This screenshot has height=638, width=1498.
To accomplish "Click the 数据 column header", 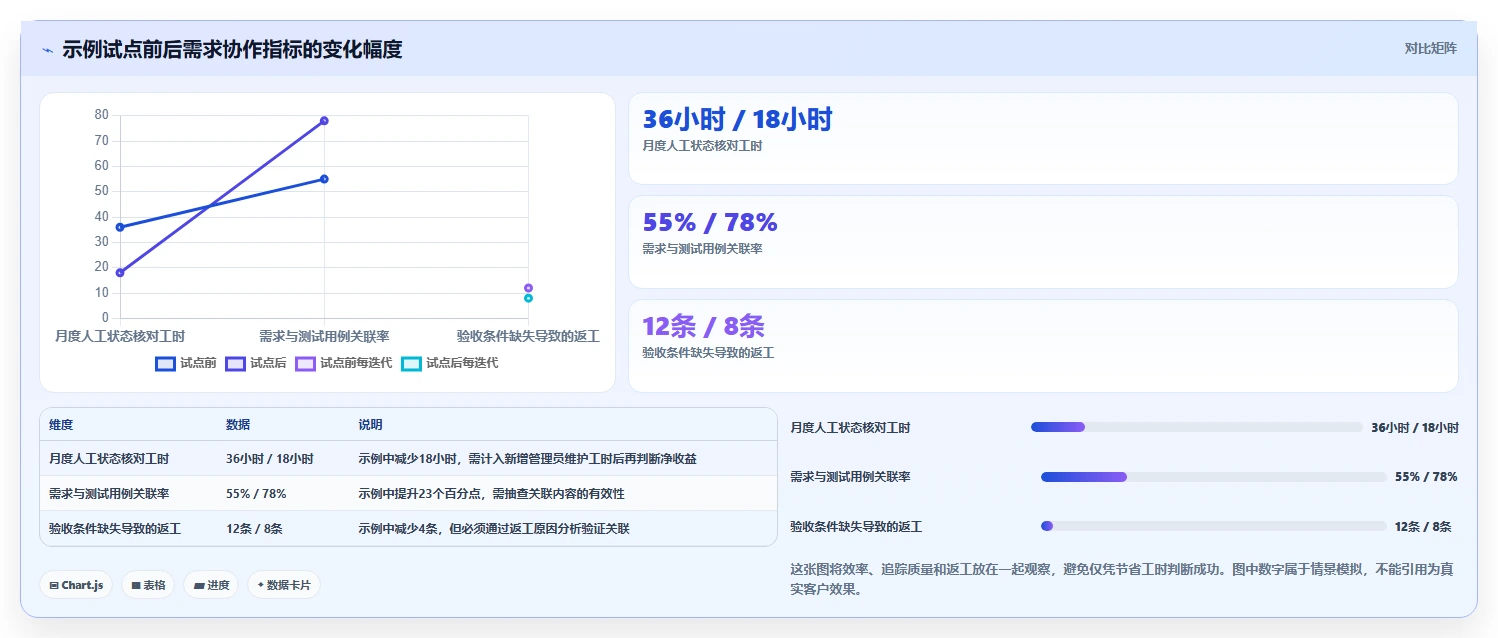I will pyautogui.click(x=238, y=425).
